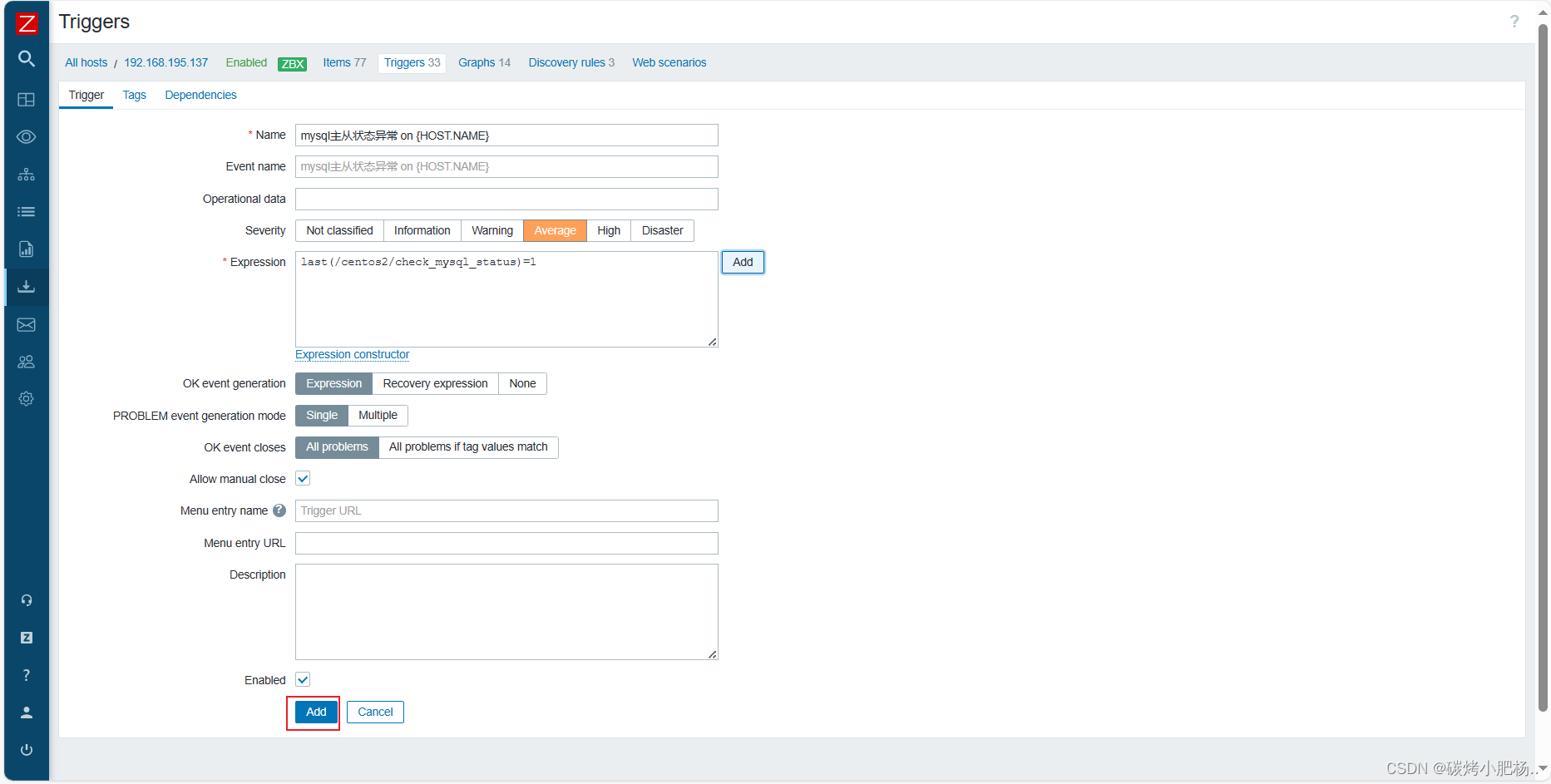Click into the Expression text area
This screenshot has height=784, width=1551.
506,299
